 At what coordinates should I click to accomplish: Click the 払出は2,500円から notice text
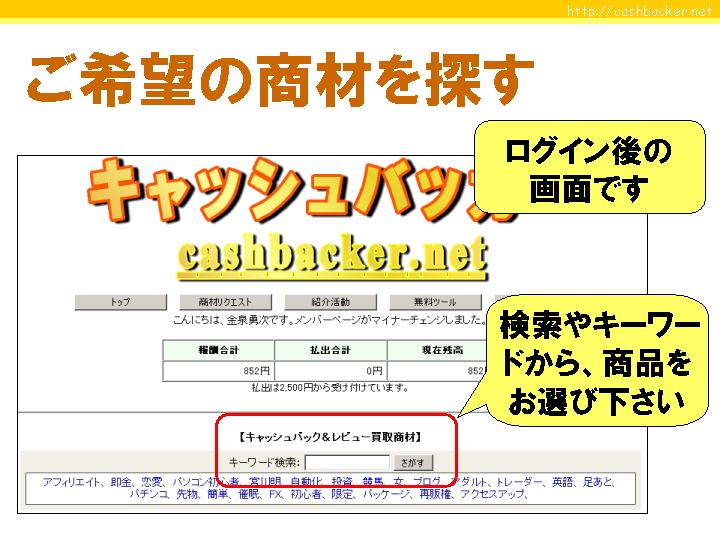(330, 388)
